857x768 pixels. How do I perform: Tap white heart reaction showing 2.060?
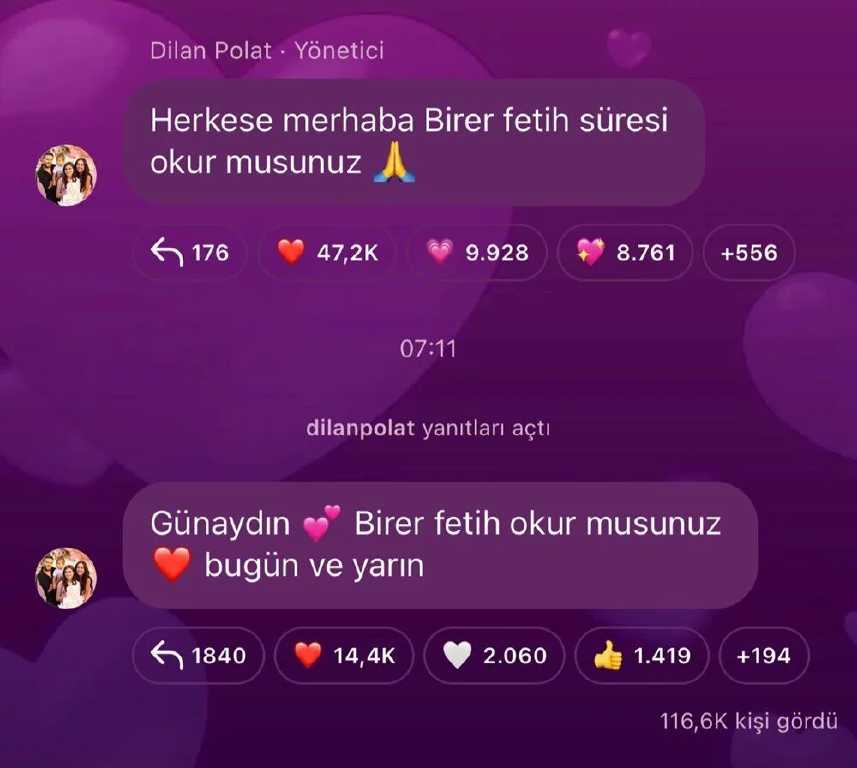(494, 655)
